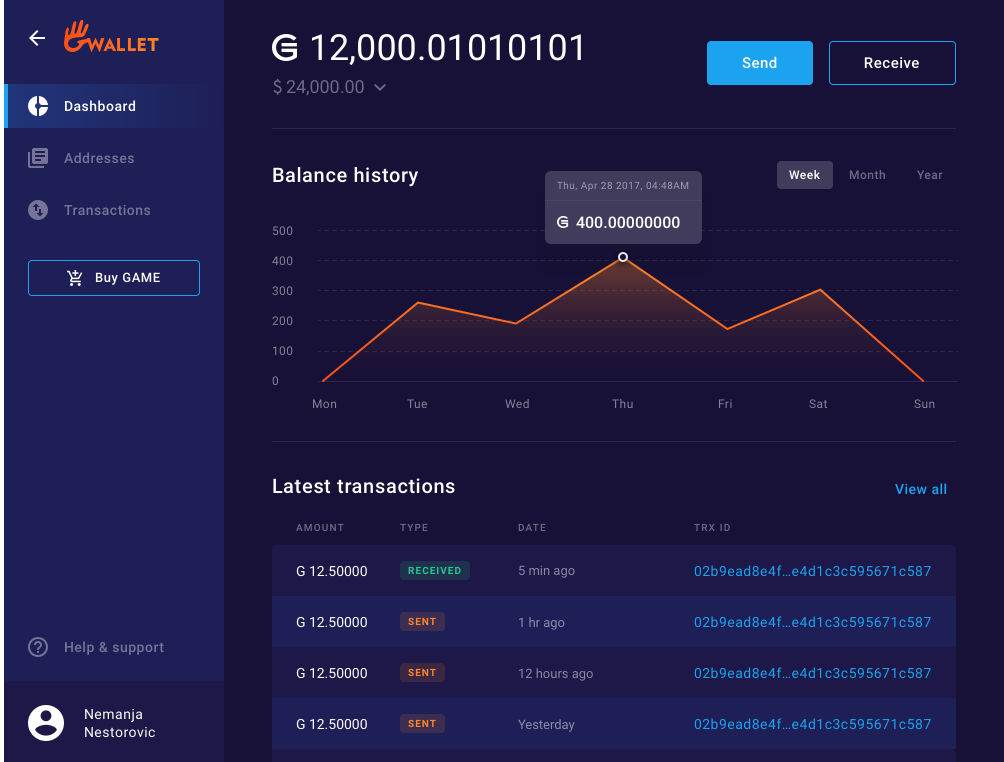Click the Sat label on chart axis

tap(818, 404)
